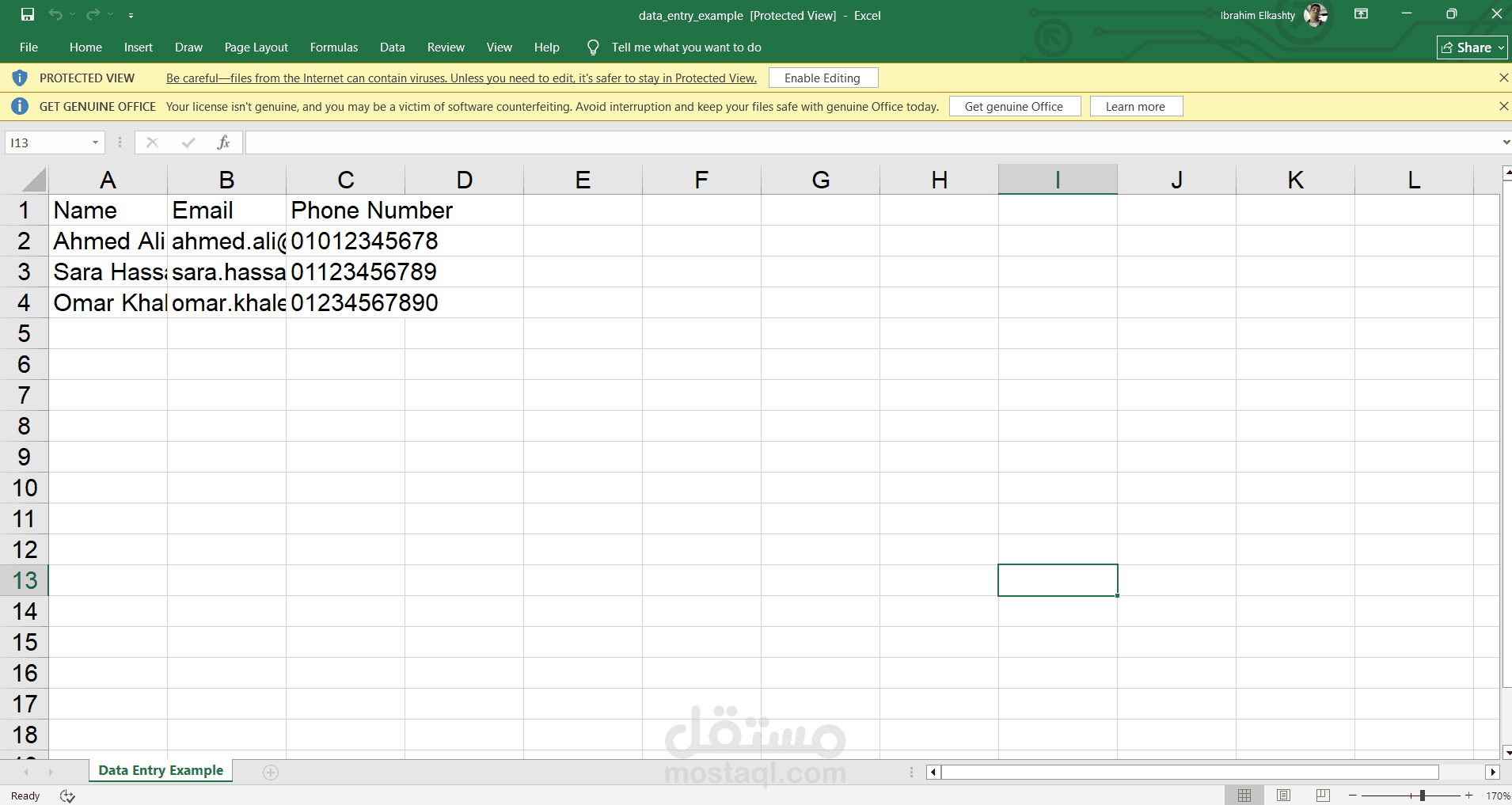1512x805 pixels.
Task: Click the zoom slider handle
Action: click(1423, 796)
